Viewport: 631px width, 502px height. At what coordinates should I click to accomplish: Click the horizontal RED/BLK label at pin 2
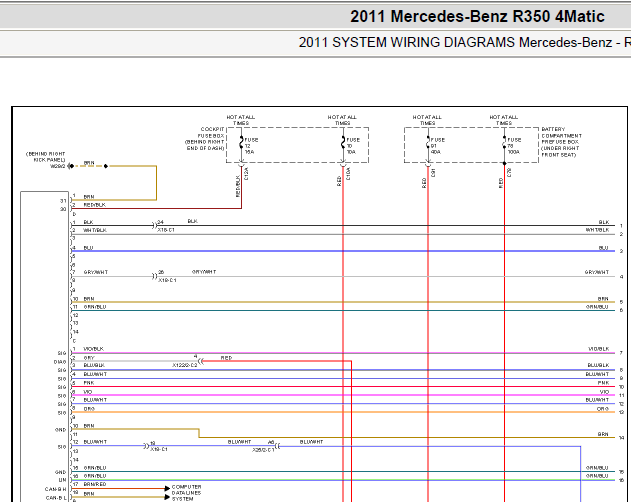click(94, 205)
